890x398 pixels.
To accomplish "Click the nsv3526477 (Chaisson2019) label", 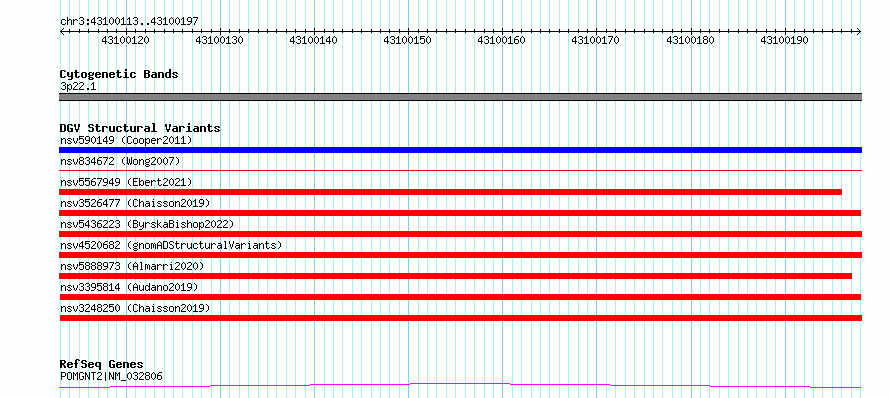I will [x=135, y=203].
